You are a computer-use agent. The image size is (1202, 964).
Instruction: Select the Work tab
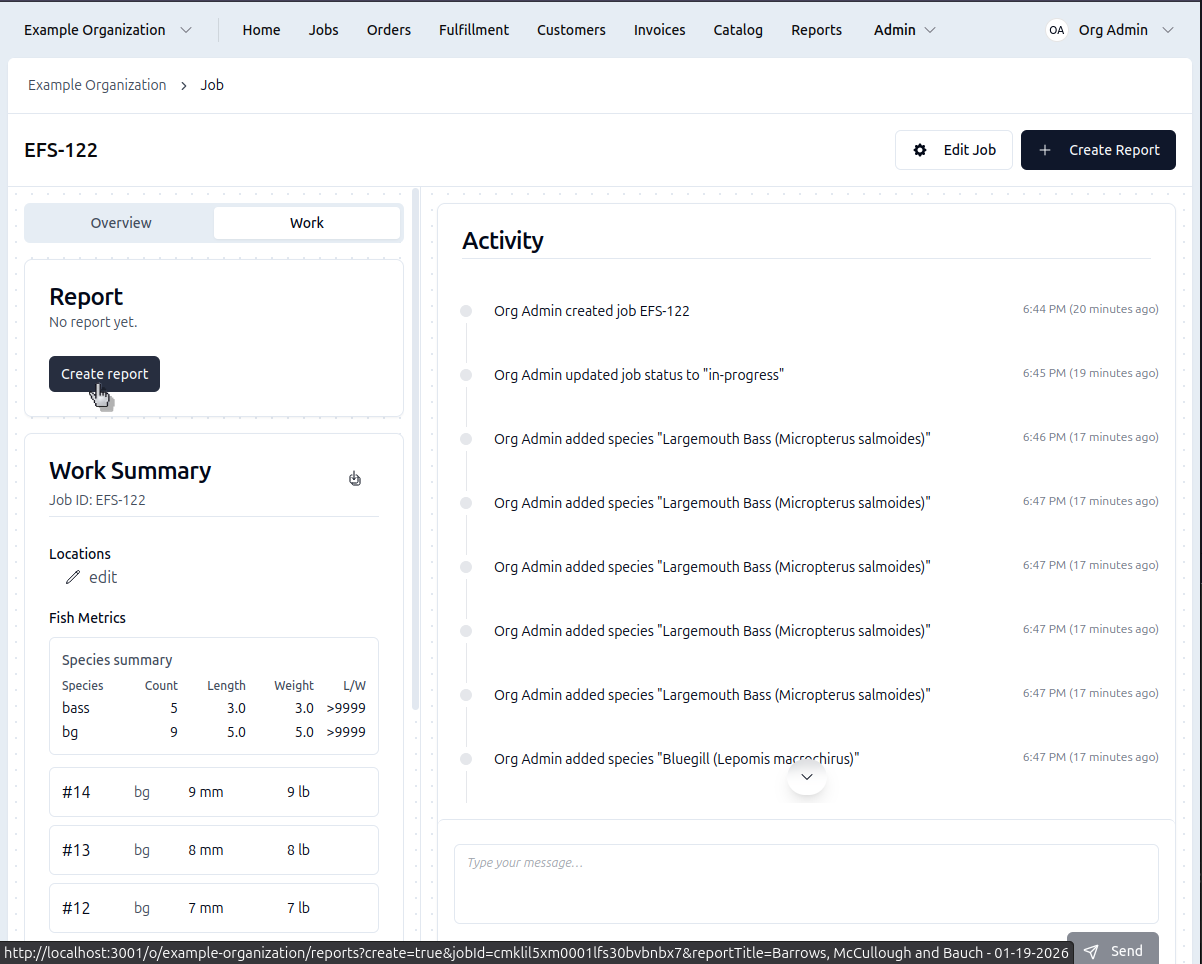[307, 223]
